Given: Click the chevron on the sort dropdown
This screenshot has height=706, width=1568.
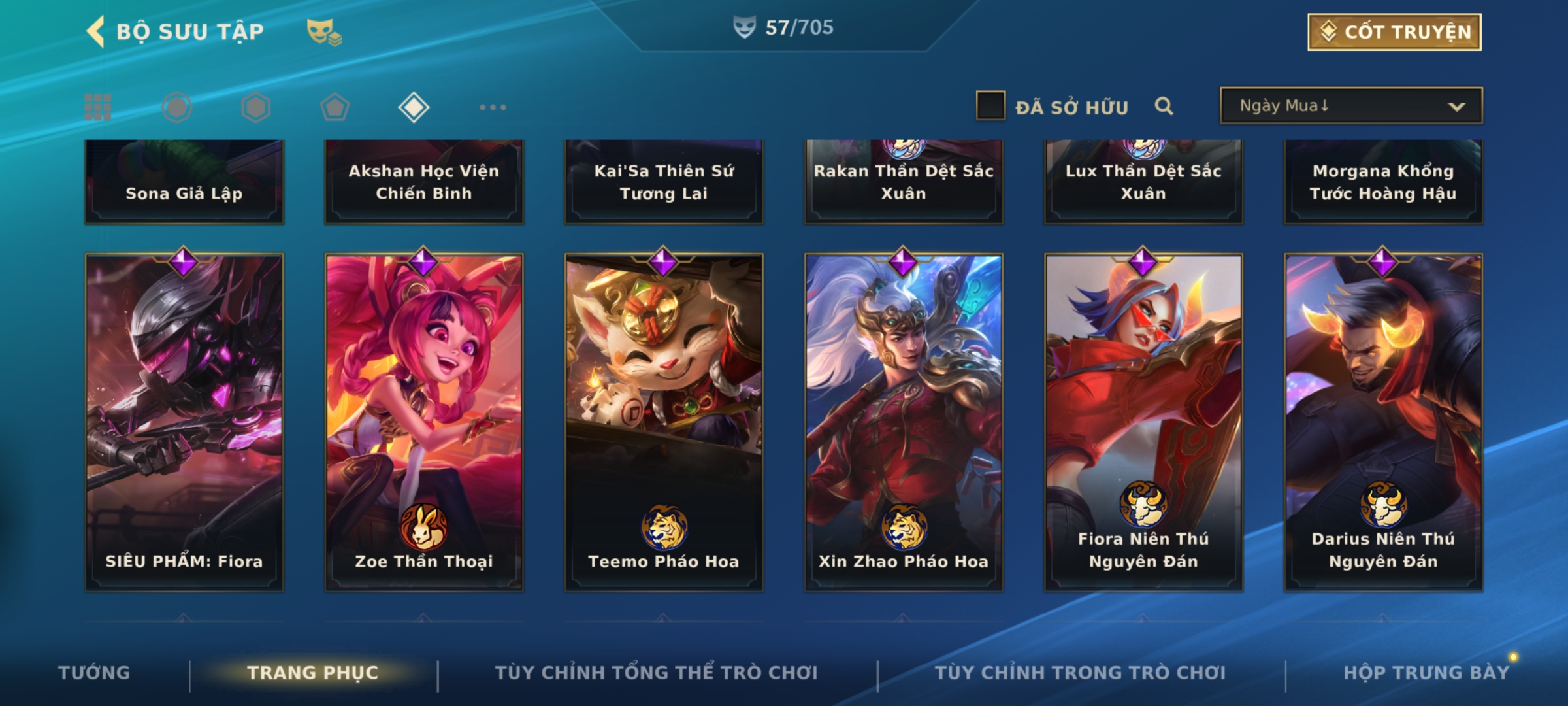Looking at the screenshot, I should click(1457, 107).
